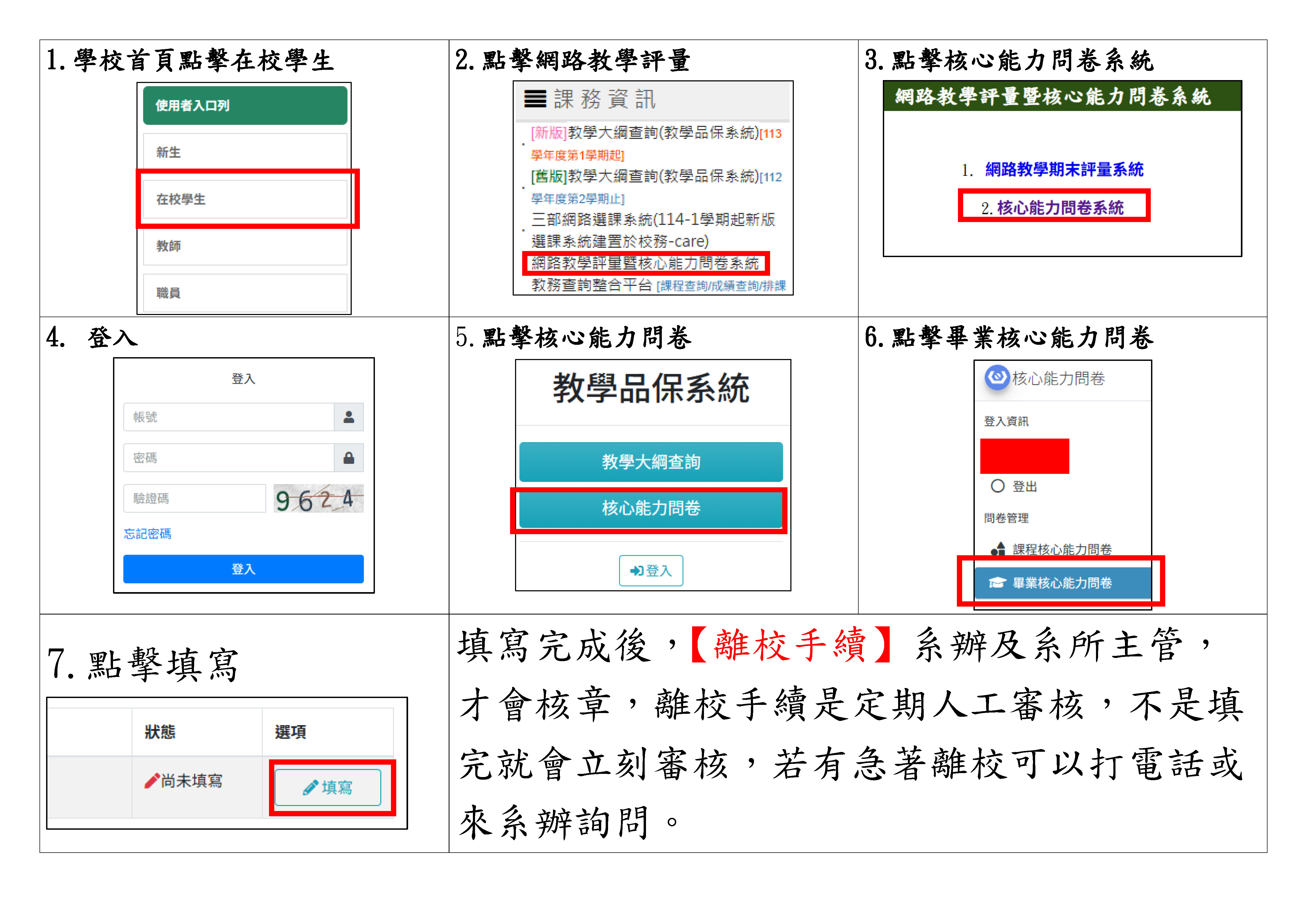Open the 在校學生 entry
This screenshot has height=924, width=1307.
point(245,199)
